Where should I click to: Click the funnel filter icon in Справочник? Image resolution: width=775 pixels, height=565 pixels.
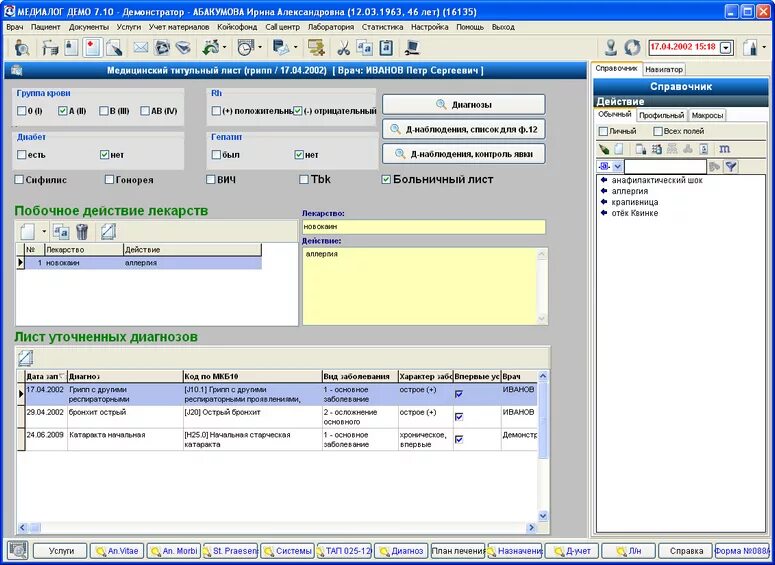coord(731,167)
